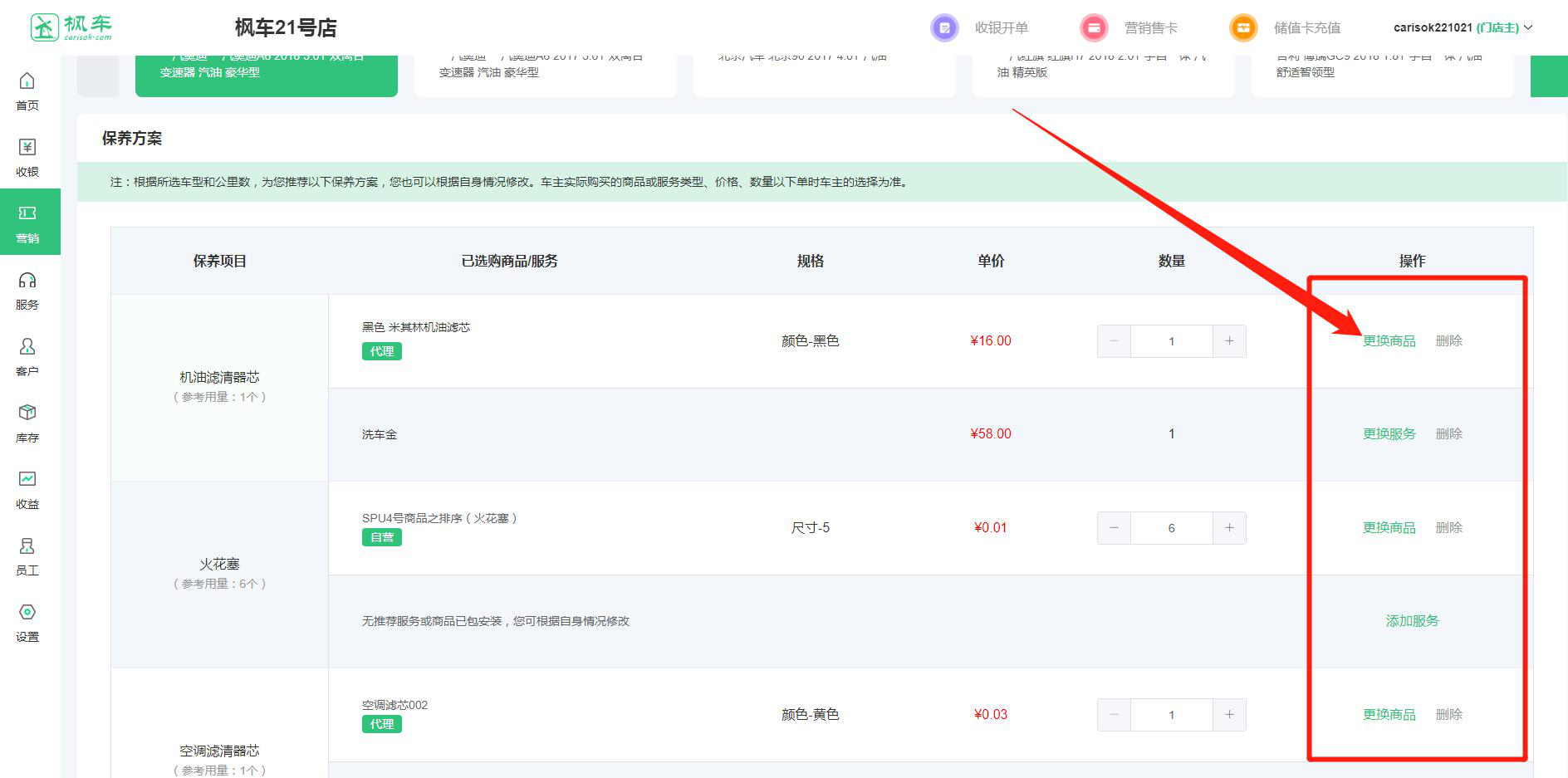Image resolution: width=1568 pixels, height=778 pixels.
Task: Decrease quantity for 米其林机油滤芯
Action: coord(1114,341)
